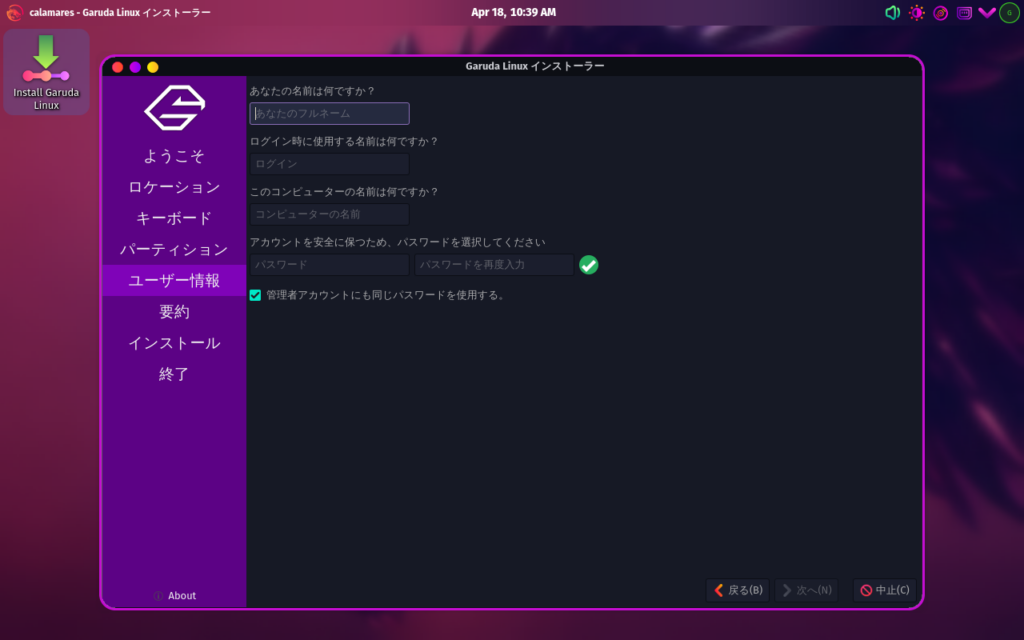Click the ログイン login name field

point(329,164)
